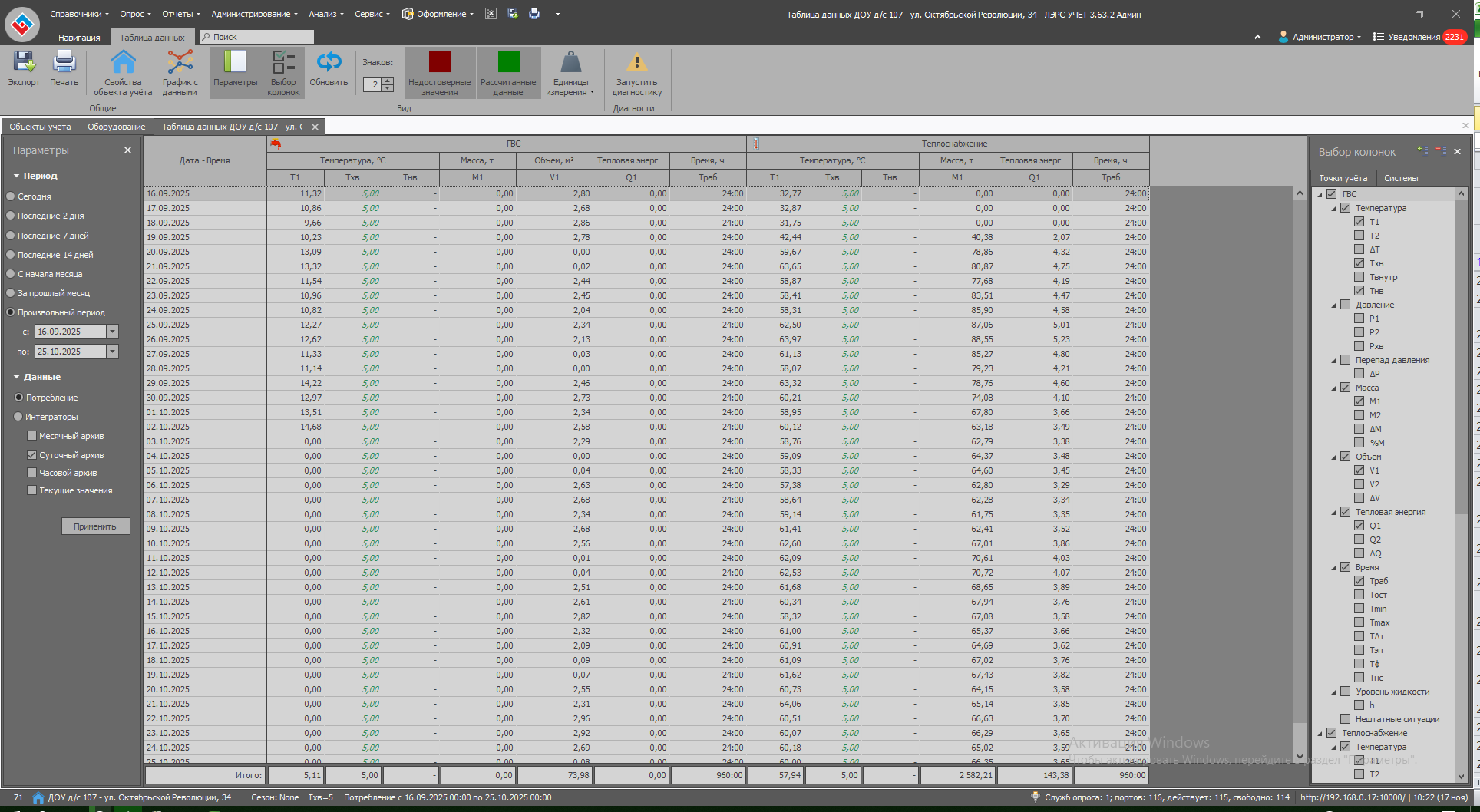Select the Интеграторы radio button
The width and height of the screenshot is (1480, 812).
click(18, 417)
